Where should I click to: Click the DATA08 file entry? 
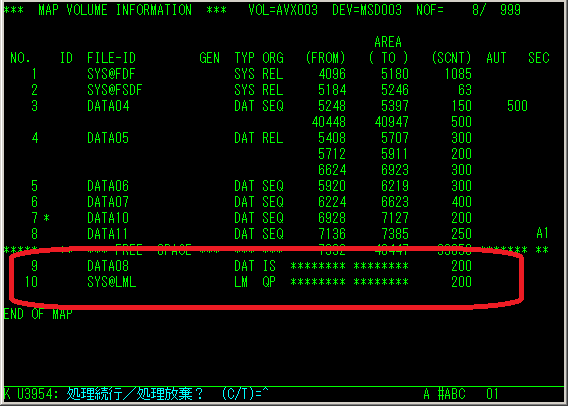pos(108,266)
